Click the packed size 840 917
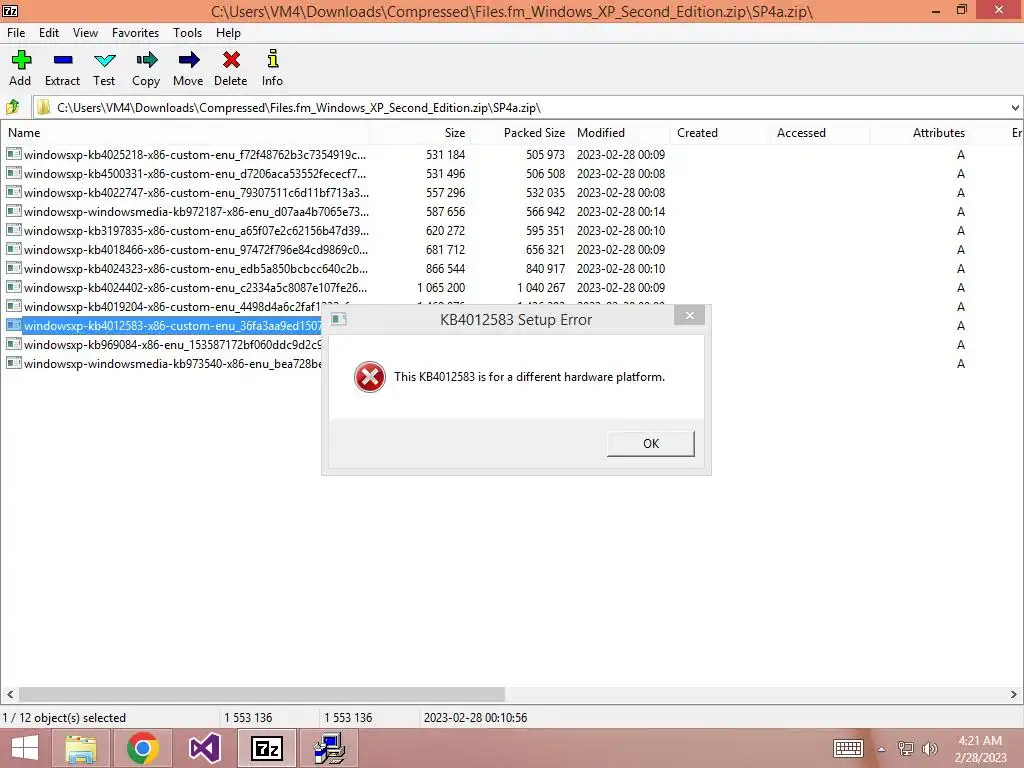The height and width of the screenshot is (768, 1024). (545, 268)
